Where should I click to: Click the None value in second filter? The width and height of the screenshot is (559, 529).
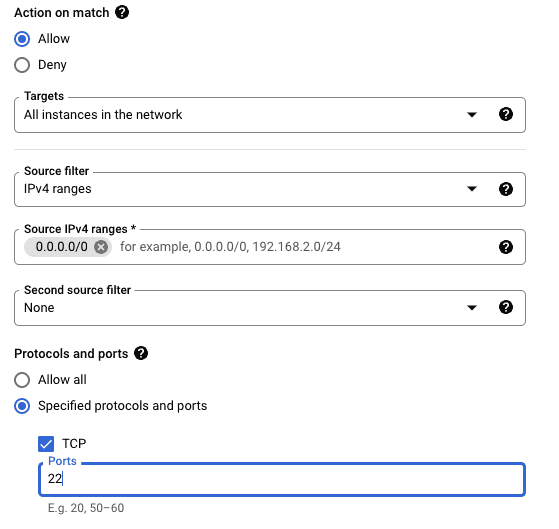[39, 308]
